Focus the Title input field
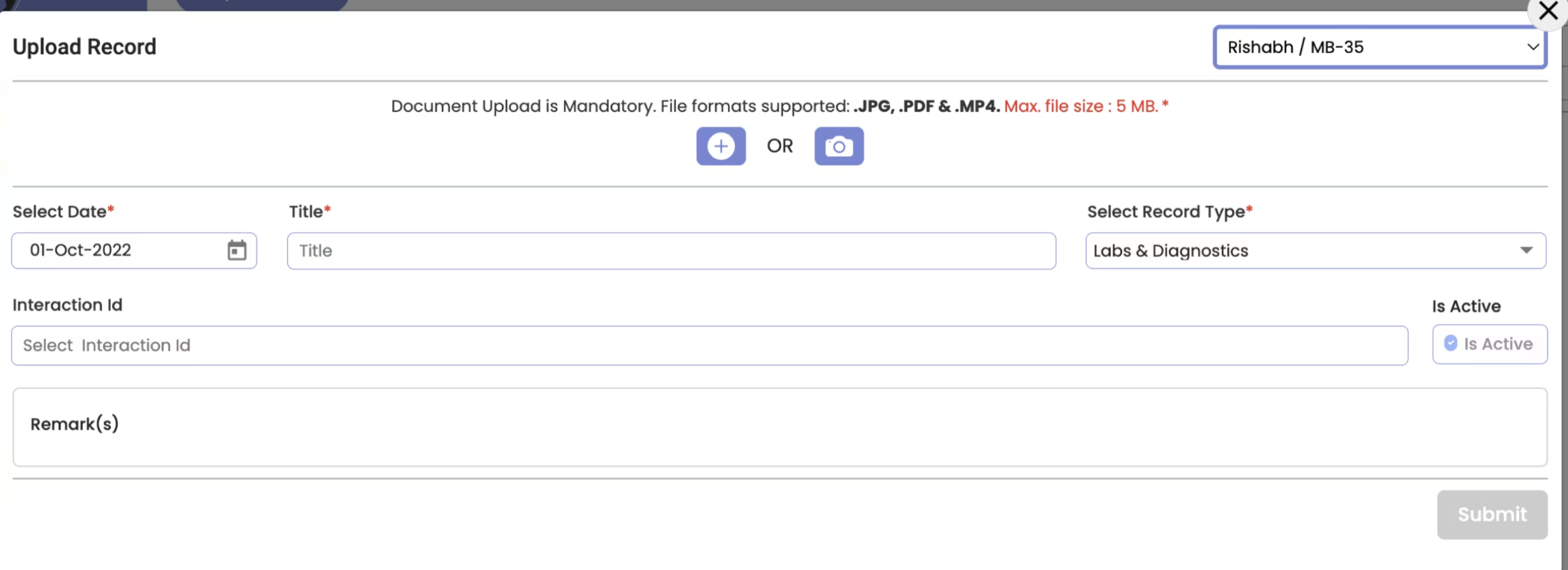This screenshot has height=570, width=1568. (x=671, y=250)
